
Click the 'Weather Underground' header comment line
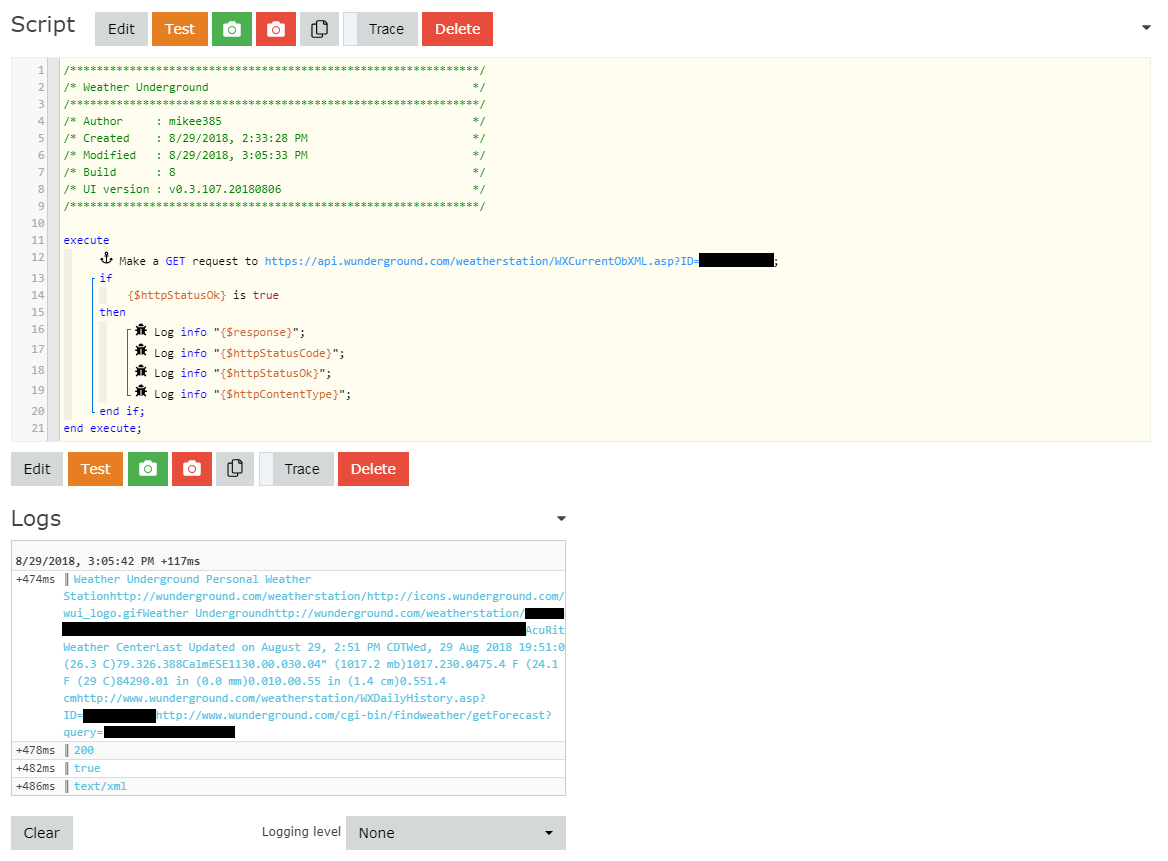(274, 88)
